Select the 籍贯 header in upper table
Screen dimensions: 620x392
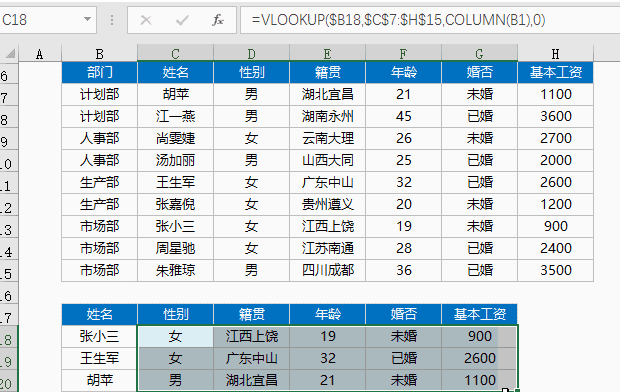(x=327, y=72)
